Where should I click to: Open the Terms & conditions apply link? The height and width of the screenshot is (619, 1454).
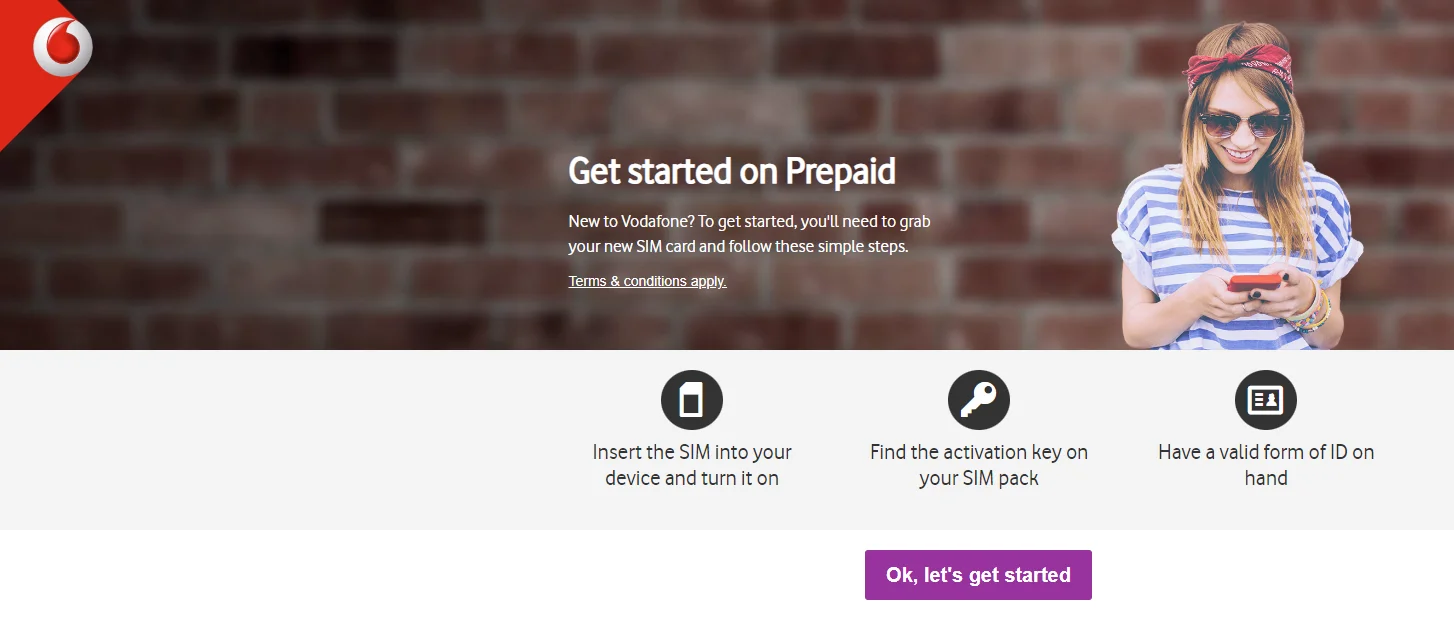coord(647,281)
